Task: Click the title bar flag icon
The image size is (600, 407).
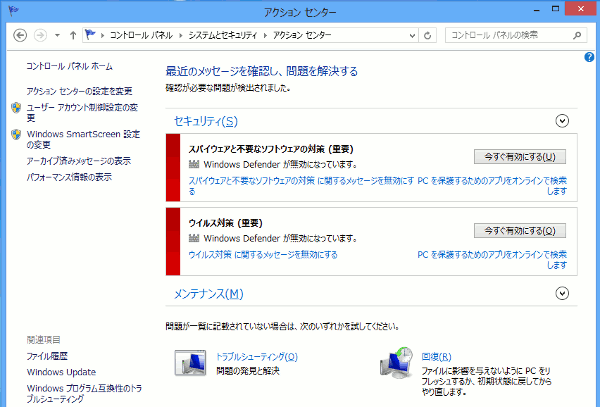Action: click(x=13, y=11)
